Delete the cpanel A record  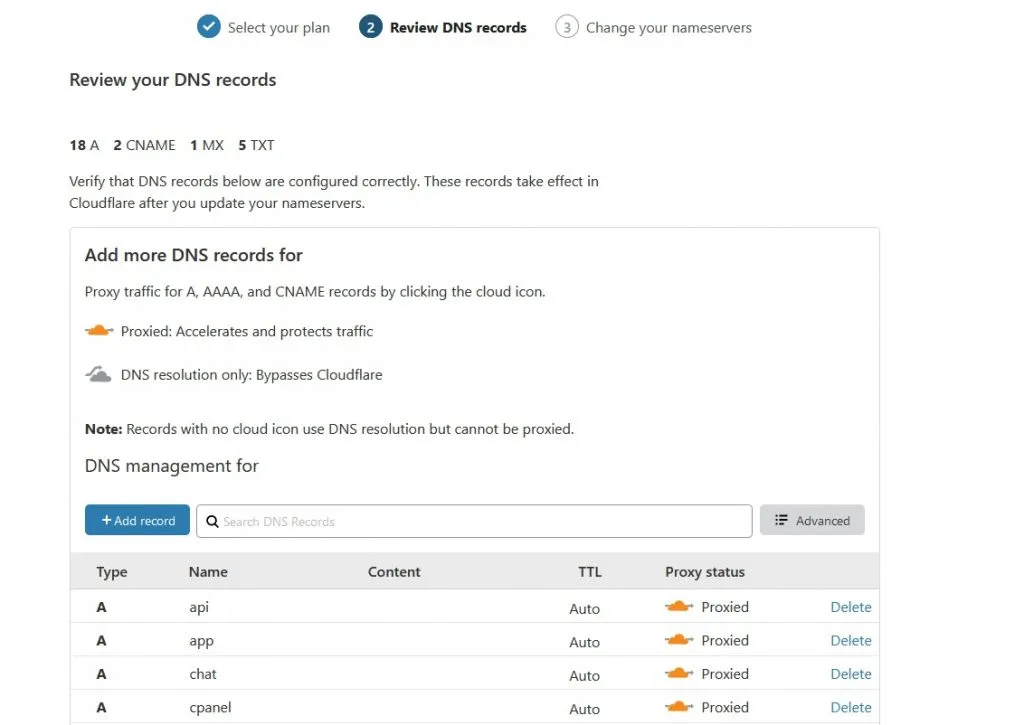click(850, 707)
